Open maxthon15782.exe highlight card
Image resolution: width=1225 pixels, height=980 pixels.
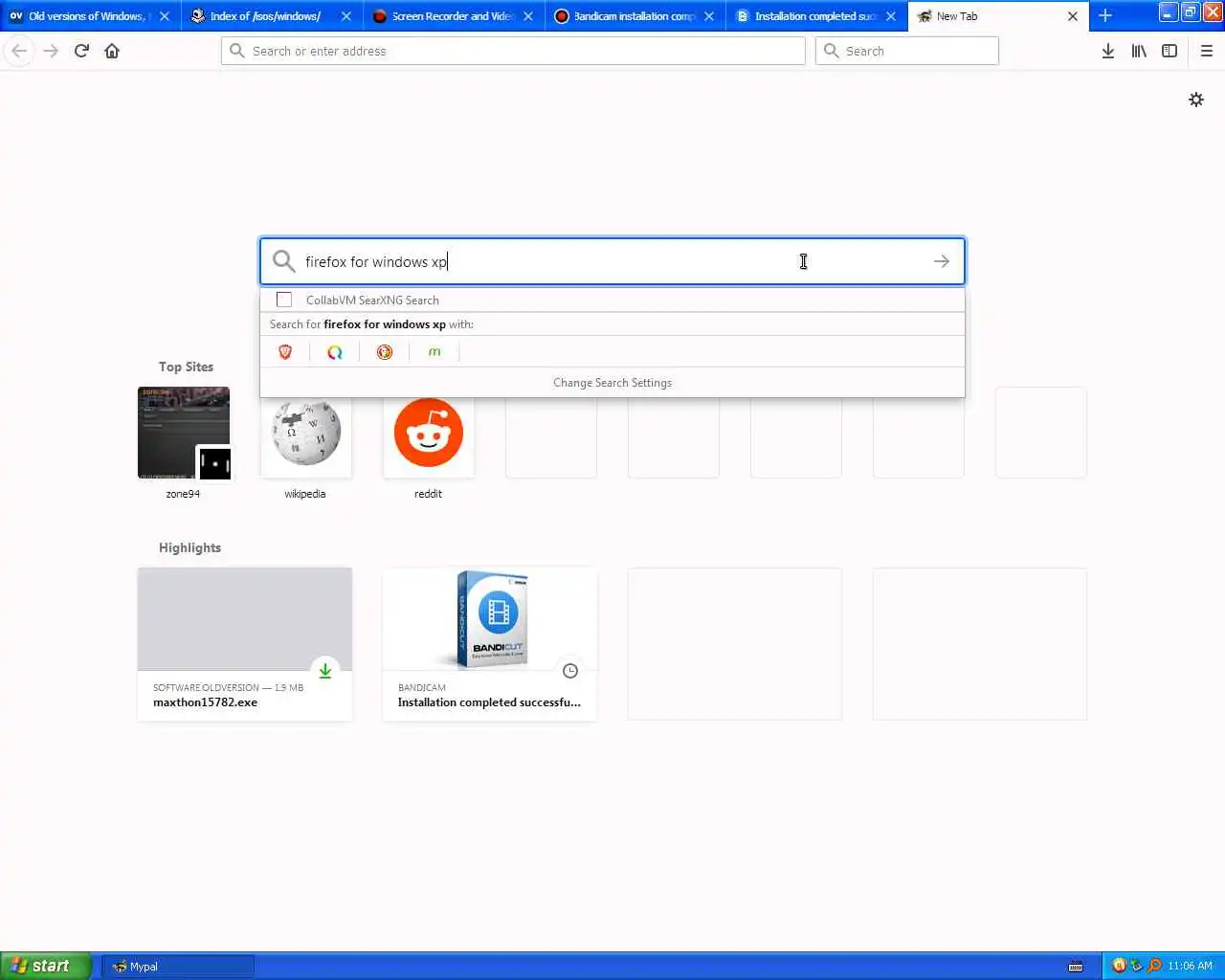click(245, 644)
